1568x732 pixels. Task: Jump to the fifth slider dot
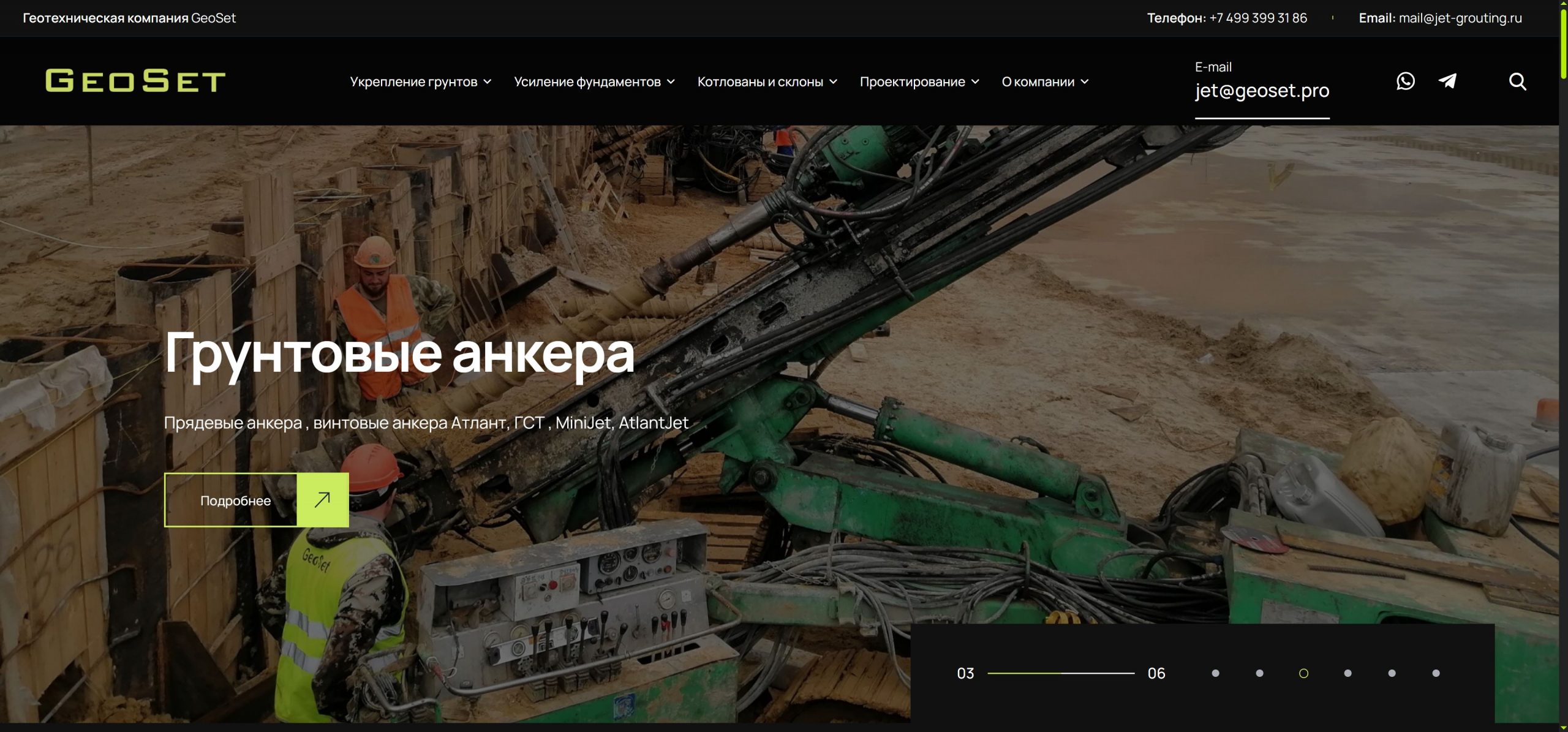[x=1392, y=673]
